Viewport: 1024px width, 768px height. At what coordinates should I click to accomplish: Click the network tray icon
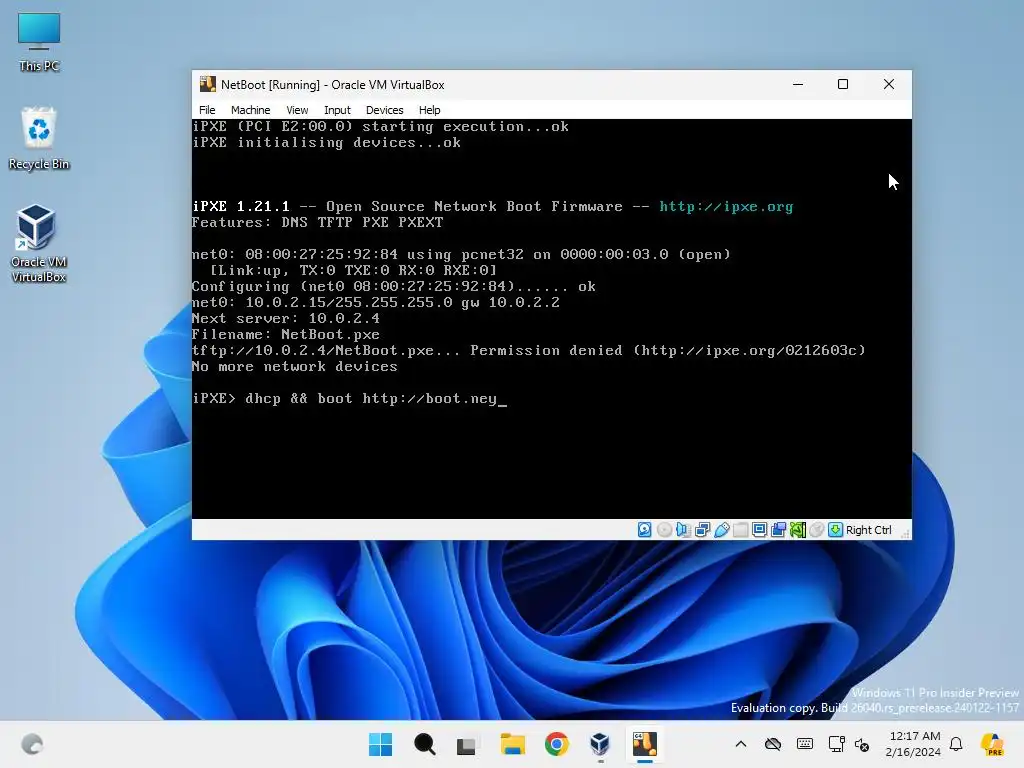835,744
